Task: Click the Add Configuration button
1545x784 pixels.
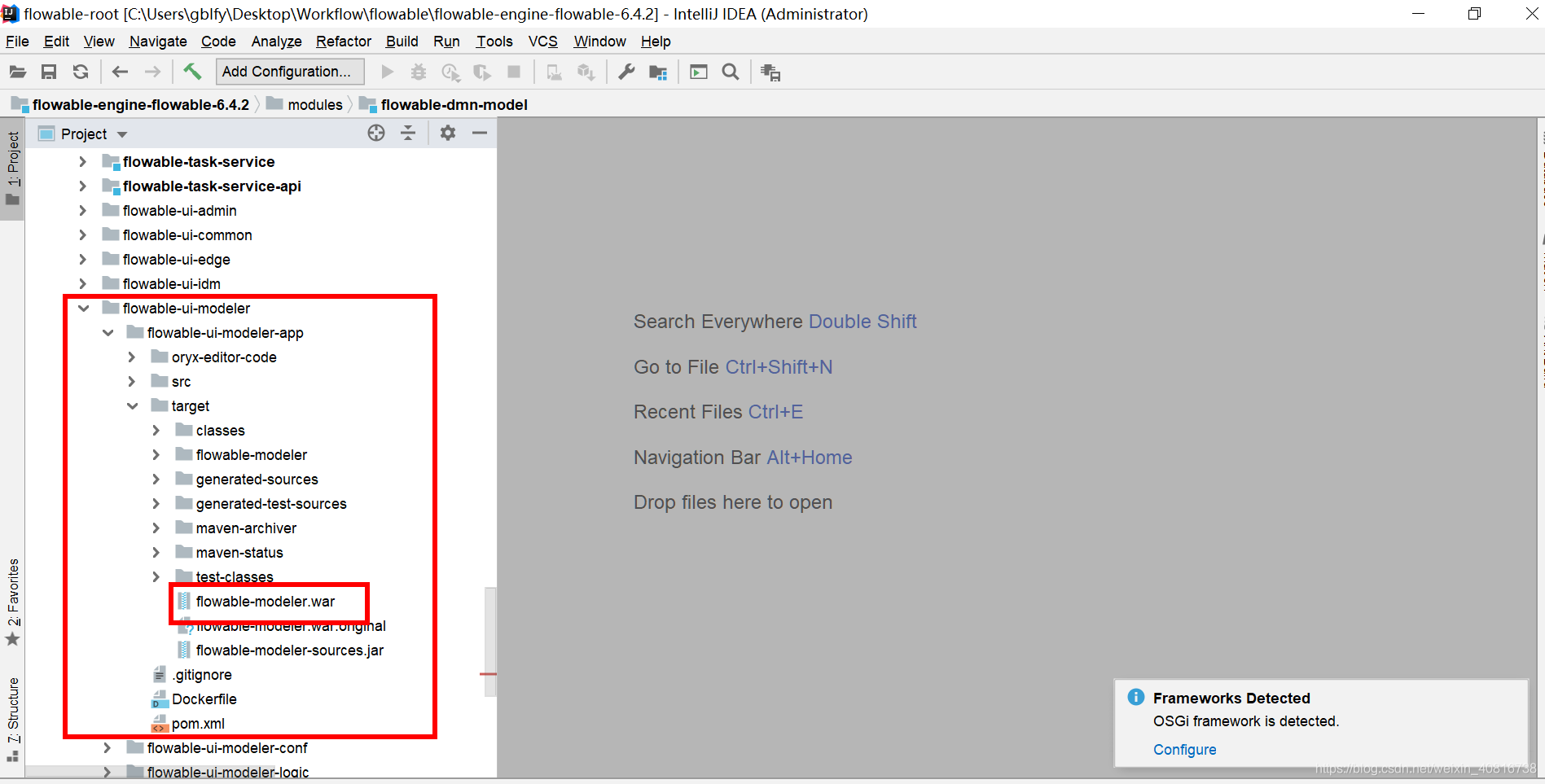Action: [x=290, y=72]
